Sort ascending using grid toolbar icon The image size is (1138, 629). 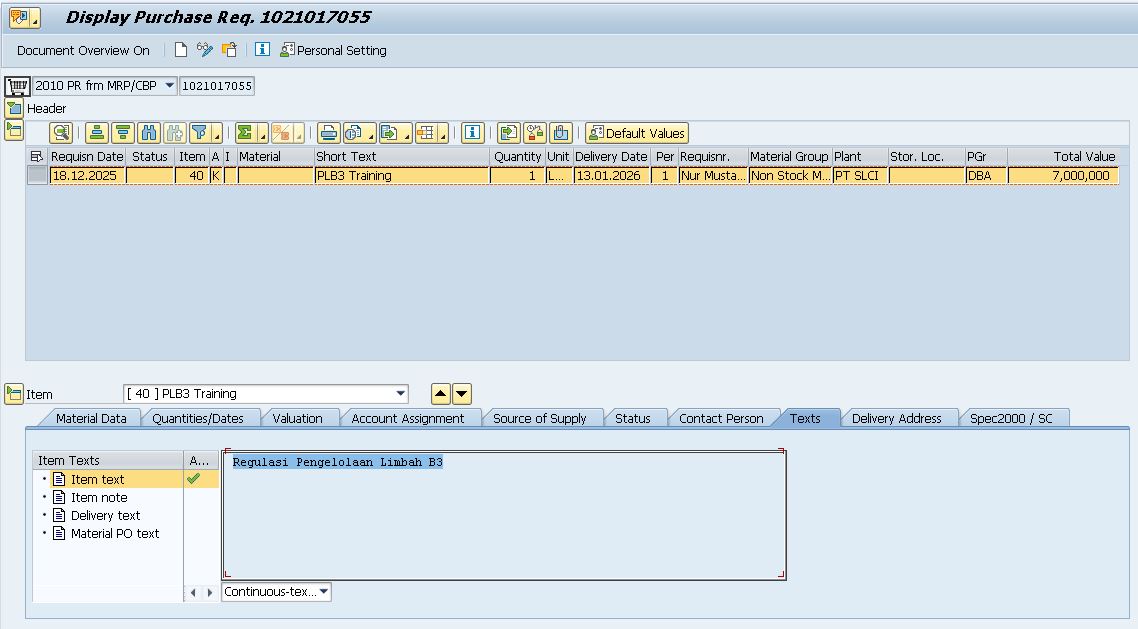(x=97, y=133)
